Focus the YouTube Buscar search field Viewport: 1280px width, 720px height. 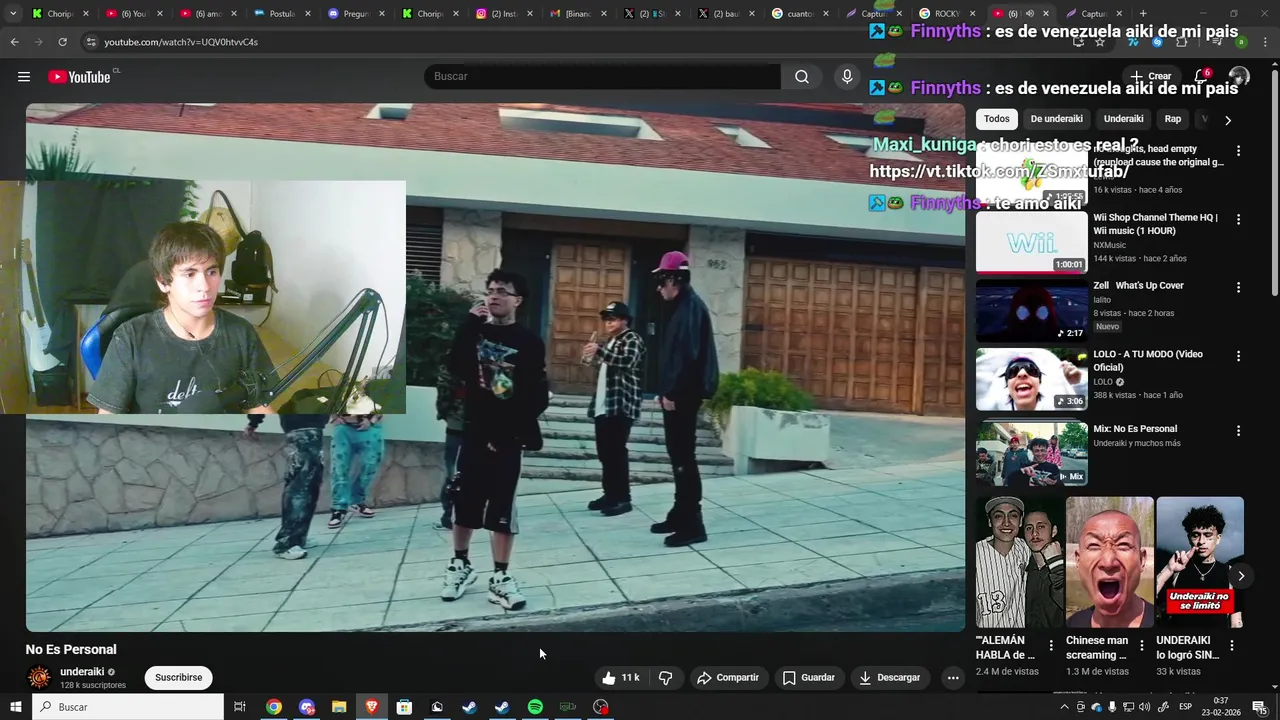[602, 77]
